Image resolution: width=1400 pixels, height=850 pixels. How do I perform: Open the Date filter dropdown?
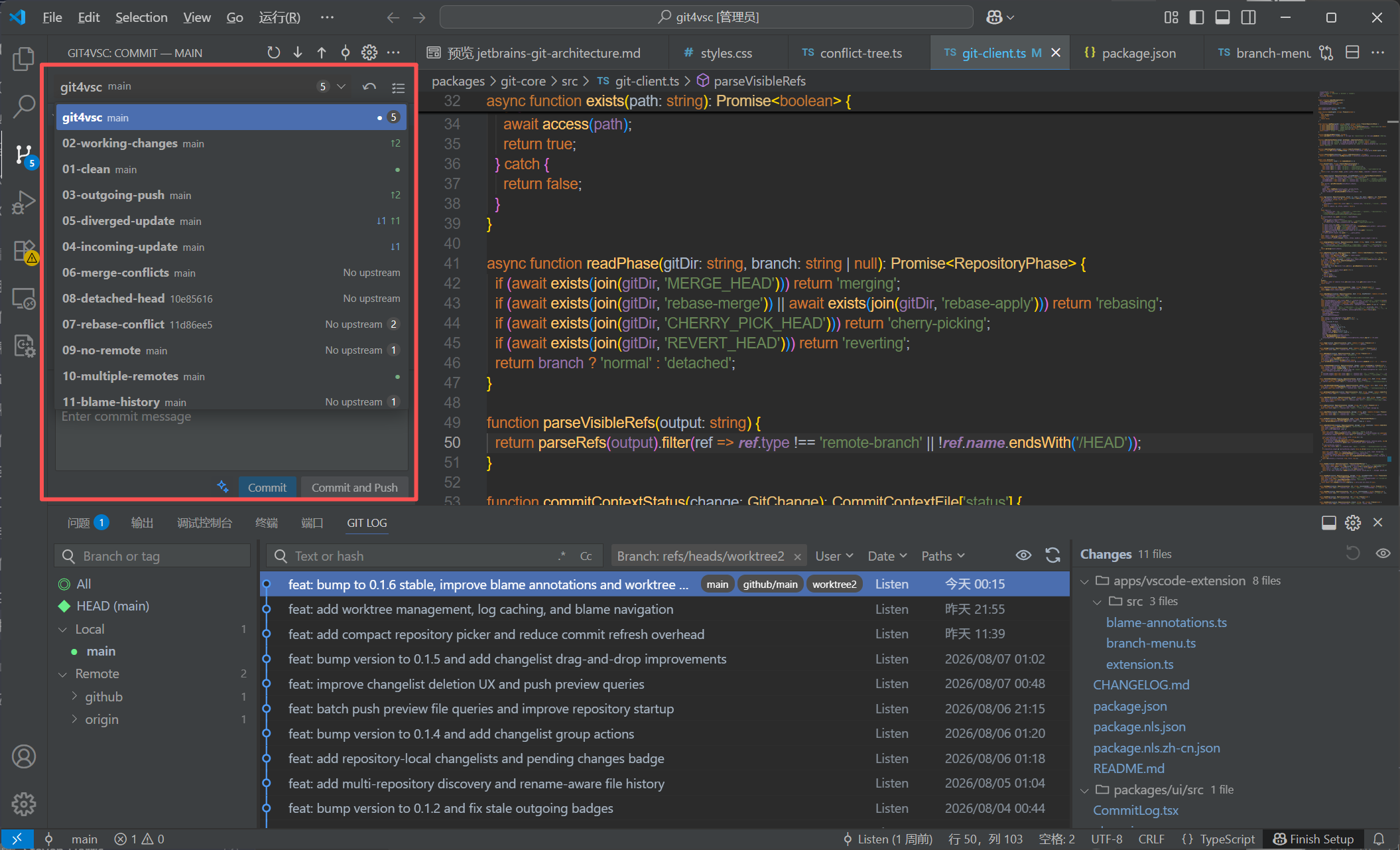(x=887, y=556)
